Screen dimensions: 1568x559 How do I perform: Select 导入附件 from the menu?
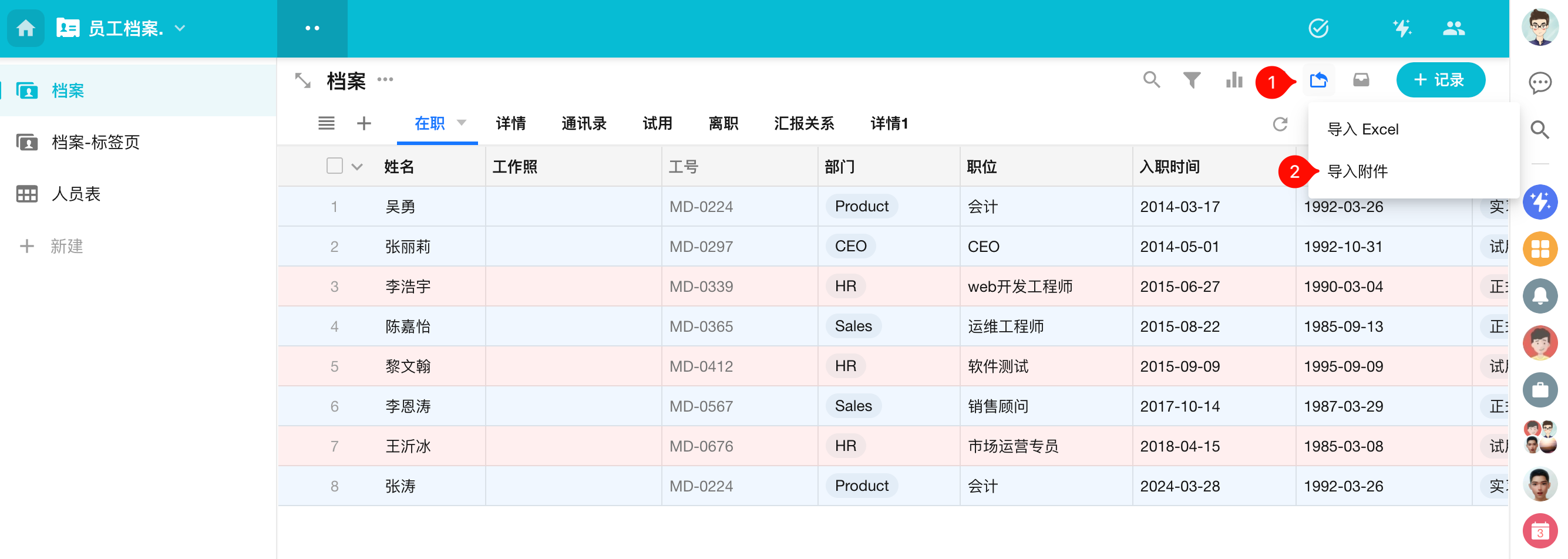[x=1357, y=171]
